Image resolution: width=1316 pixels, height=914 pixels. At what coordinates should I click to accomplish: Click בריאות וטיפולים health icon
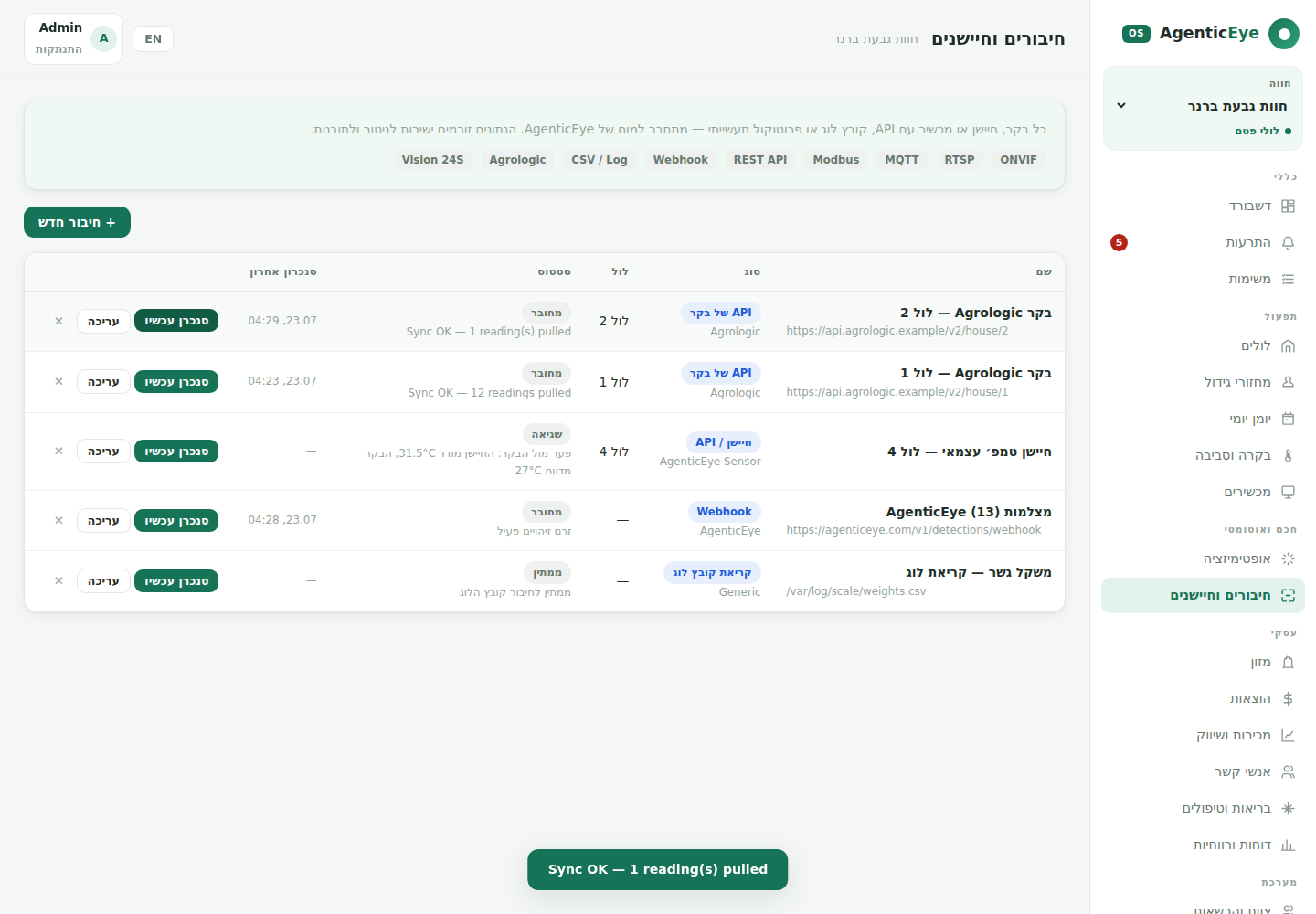(1288, 809)
